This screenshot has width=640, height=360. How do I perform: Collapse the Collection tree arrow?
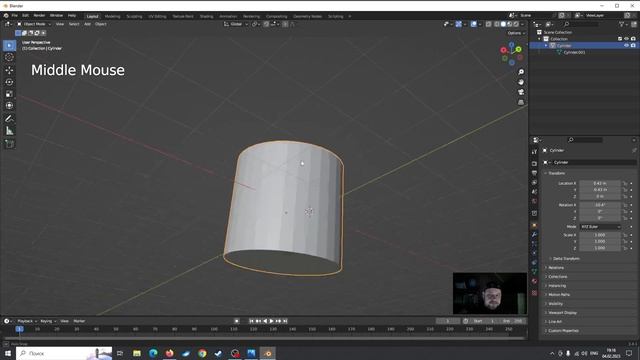pyautogui.click(x=540, y=39)
